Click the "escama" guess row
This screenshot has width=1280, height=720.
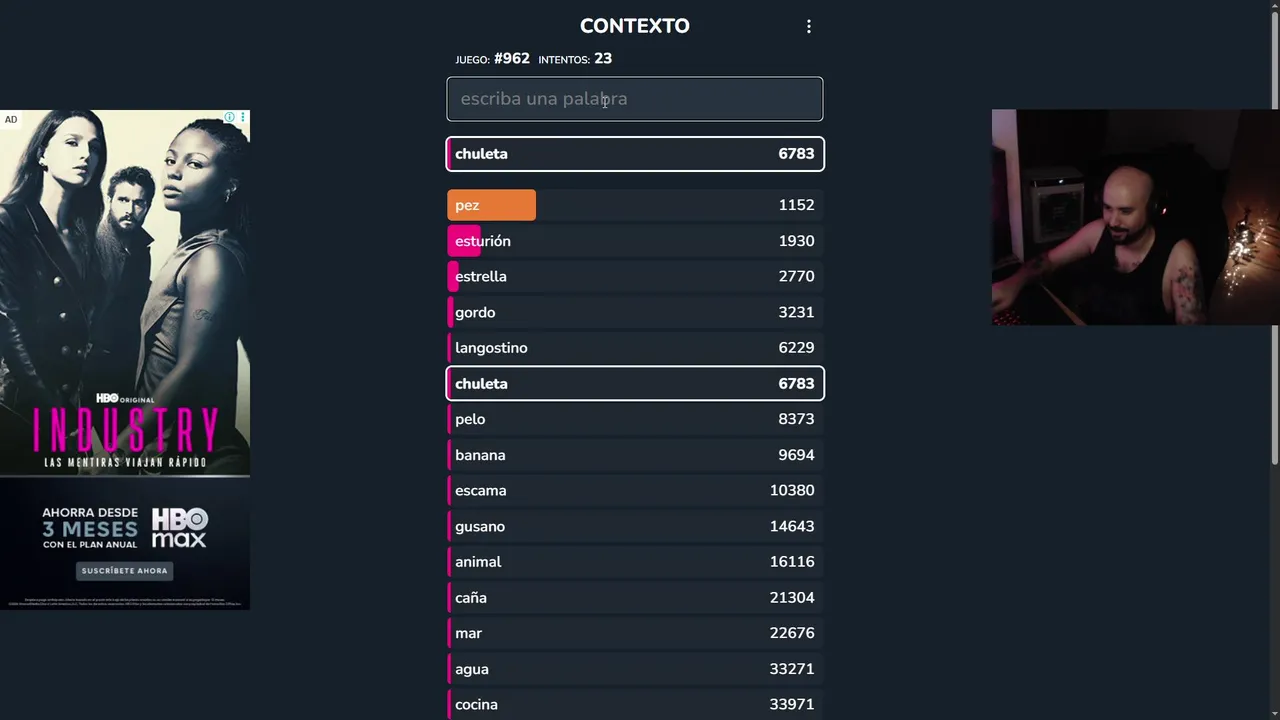[634, 491]
